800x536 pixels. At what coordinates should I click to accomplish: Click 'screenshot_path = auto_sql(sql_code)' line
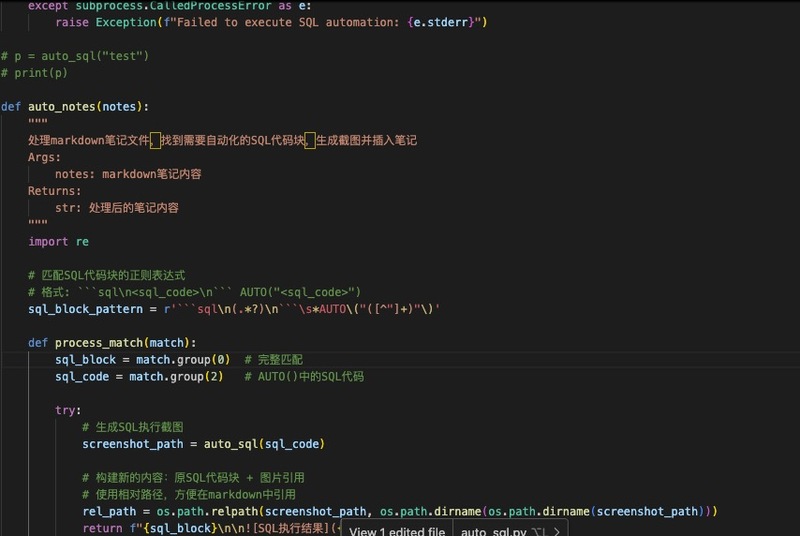203,444
